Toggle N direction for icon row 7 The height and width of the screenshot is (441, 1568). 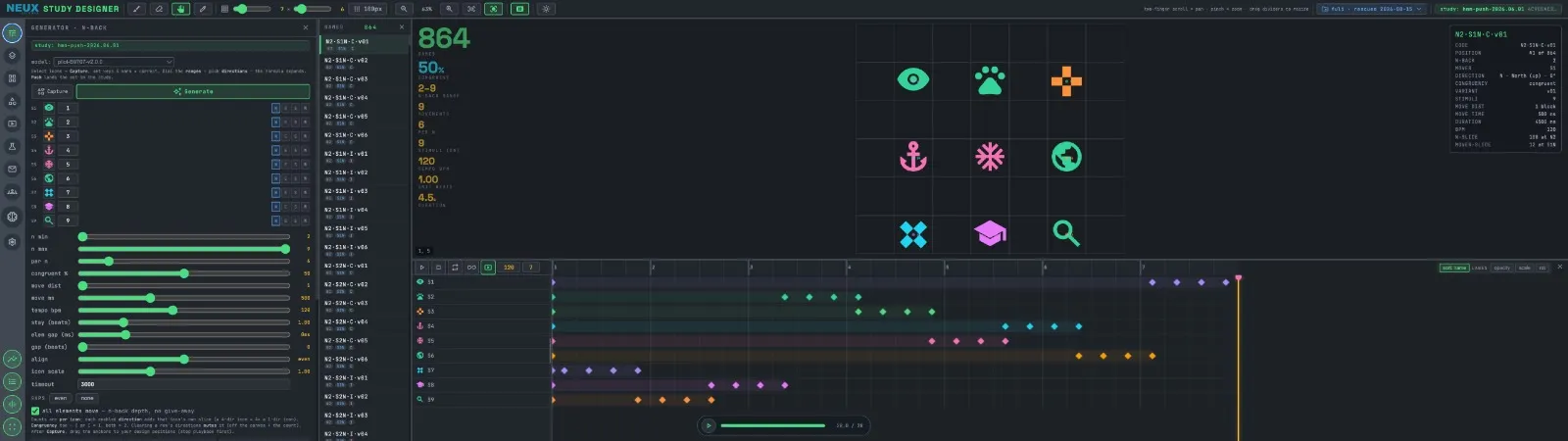[x=275, y=192]
